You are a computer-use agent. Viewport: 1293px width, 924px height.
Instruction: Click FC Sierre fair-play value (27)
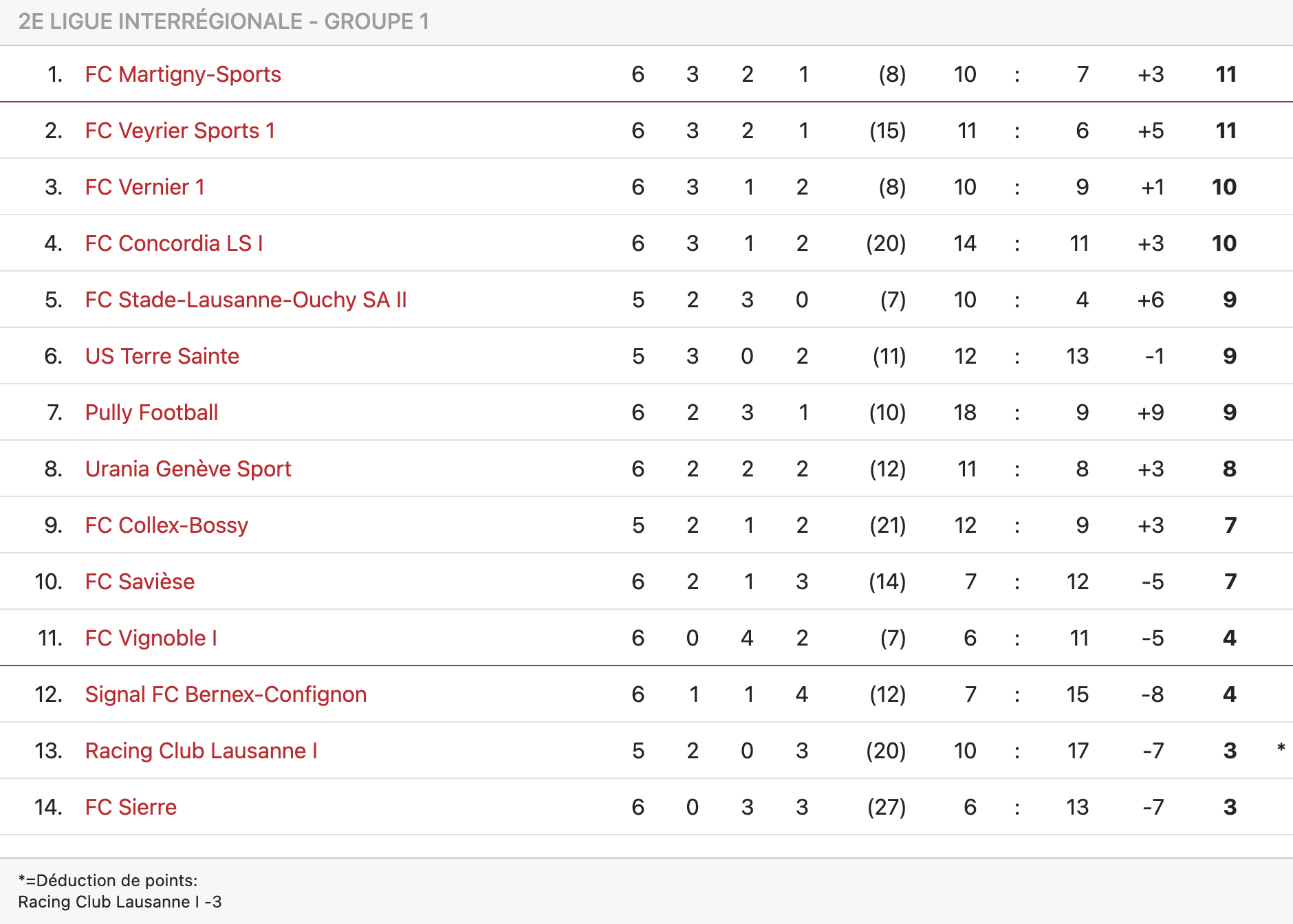click(x=887, y=807)
